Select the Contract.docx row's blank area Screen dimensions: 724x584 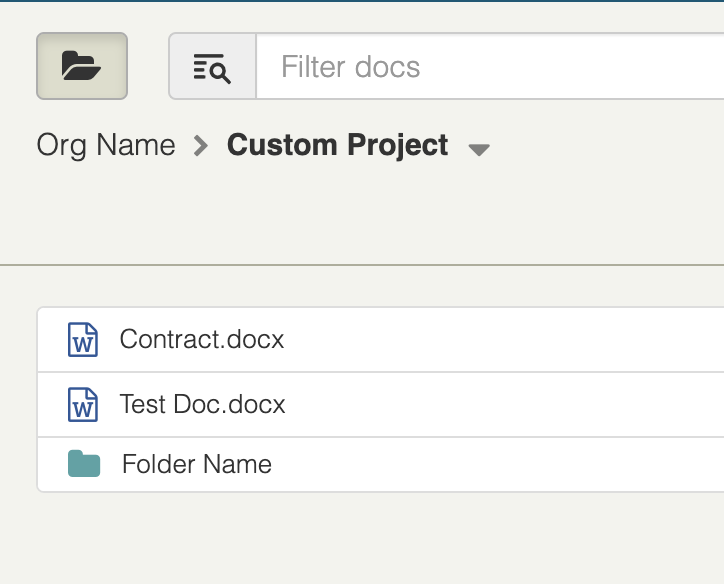pyautogui.click(x=503, y=339)
